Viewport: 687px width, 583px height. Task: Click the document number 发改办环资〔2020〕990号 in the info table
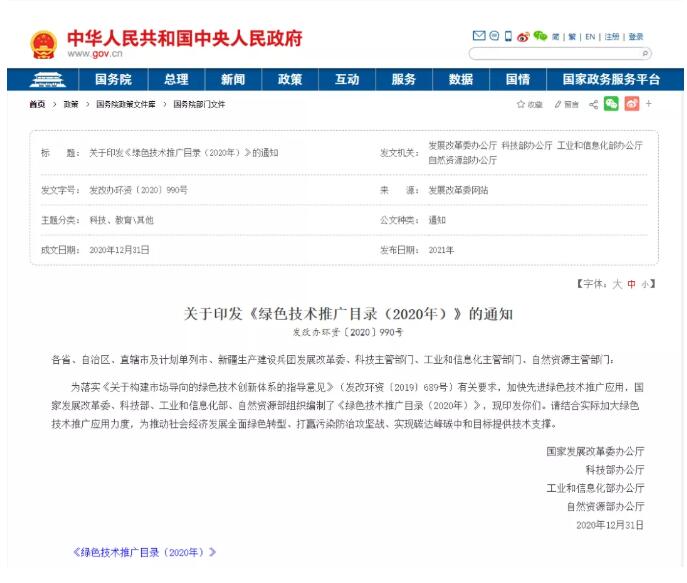point(138,190)
